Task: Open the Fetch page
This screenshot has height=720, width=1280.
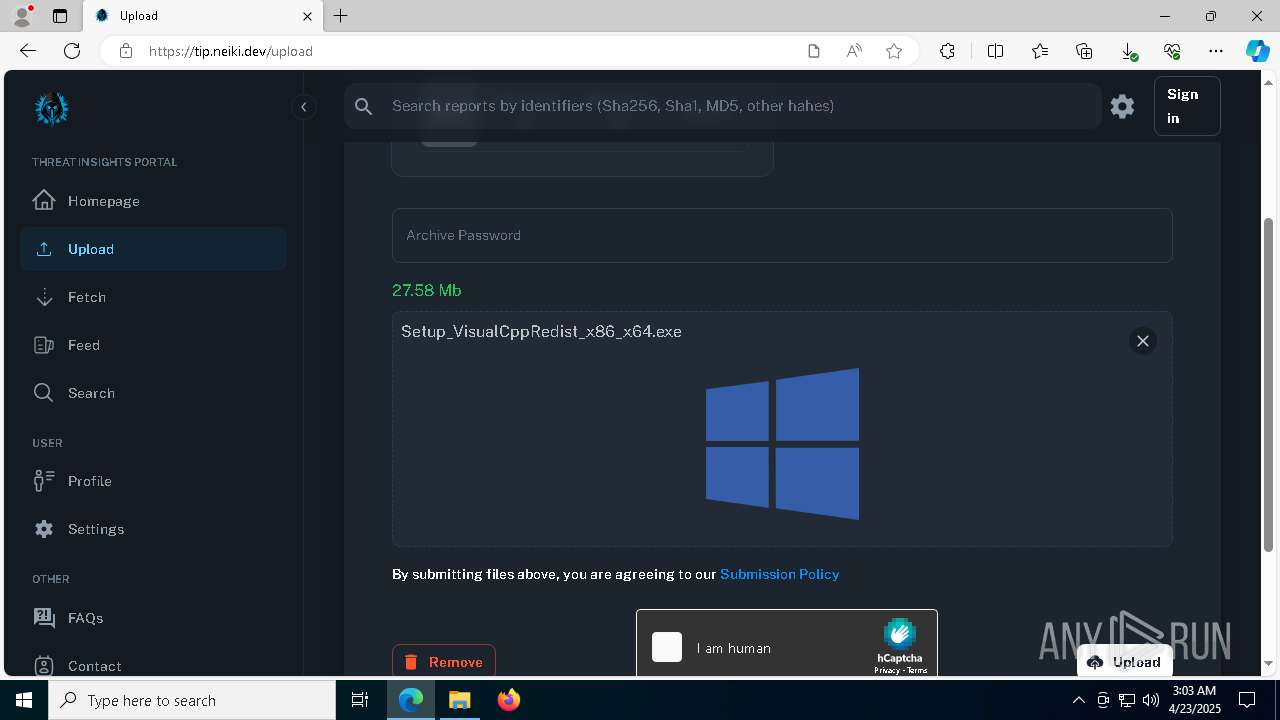Action: click(153, 297)
